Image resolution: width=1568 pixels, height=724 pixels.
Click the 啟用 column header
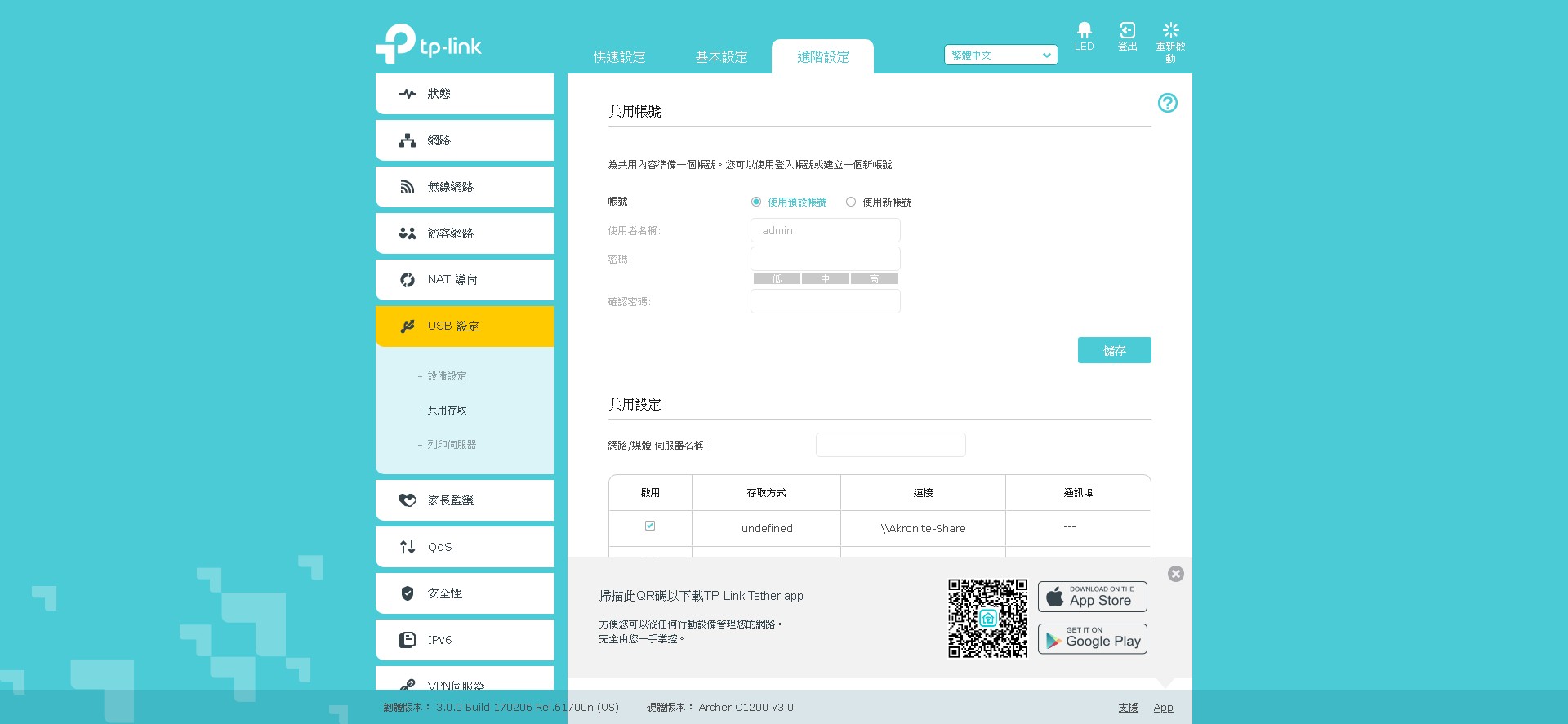(650, 493)
